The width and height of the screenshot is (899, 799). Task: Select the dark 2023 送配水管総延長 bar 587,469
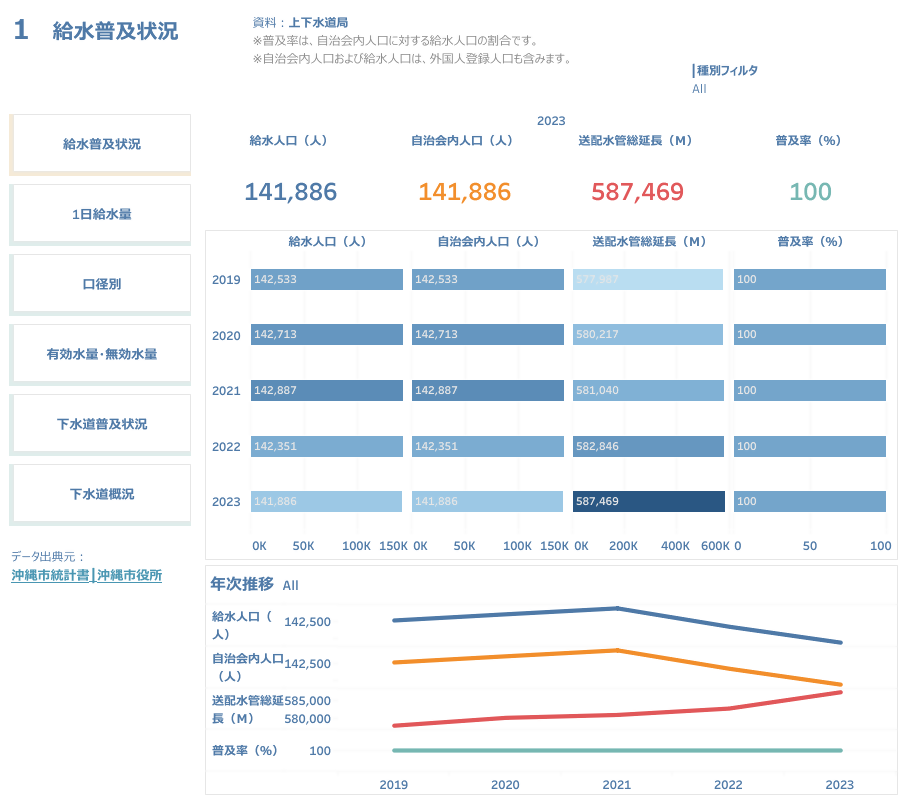648,501
